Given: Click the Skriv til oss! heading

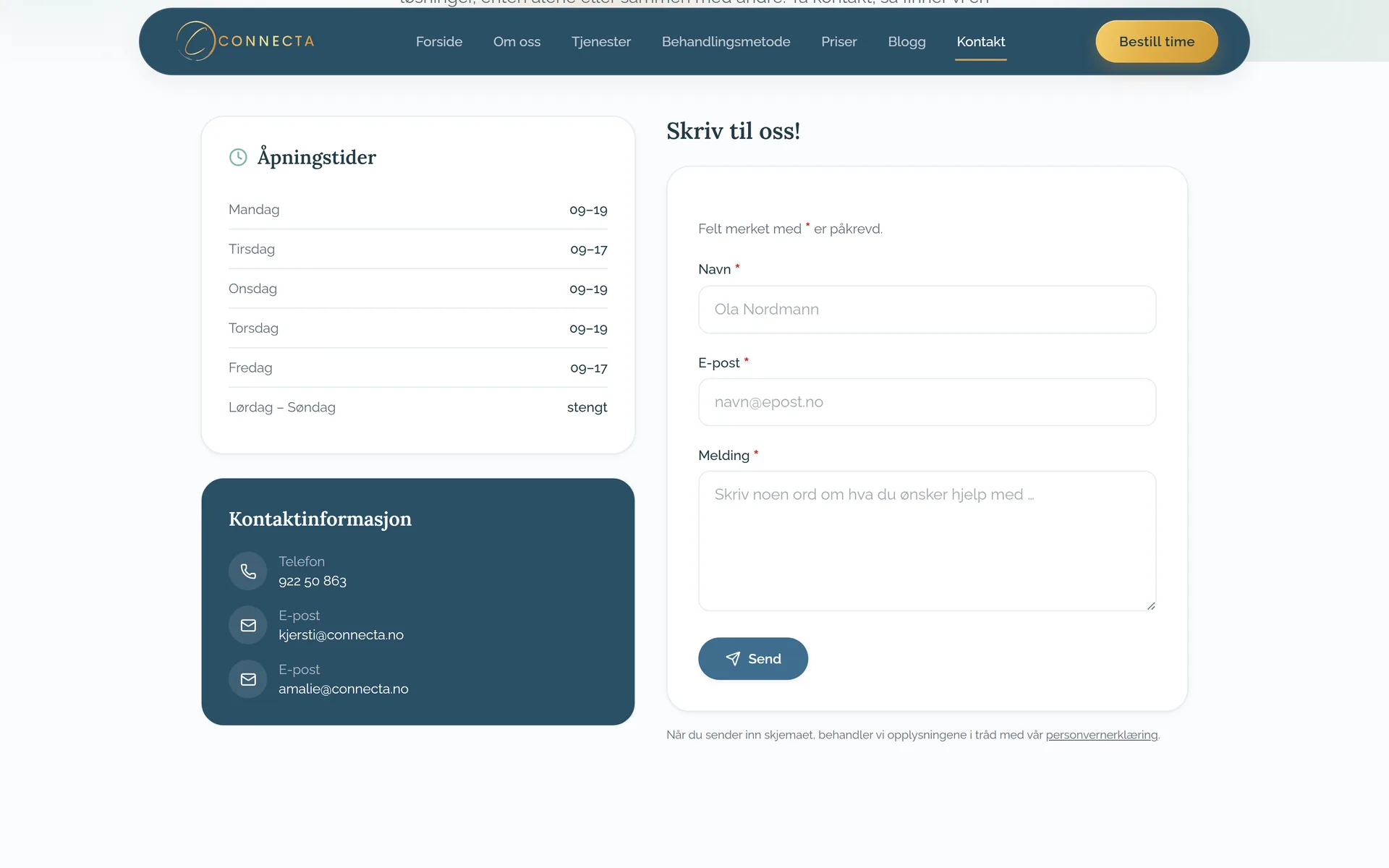Looking at the screenshot, I should point(733,131).
